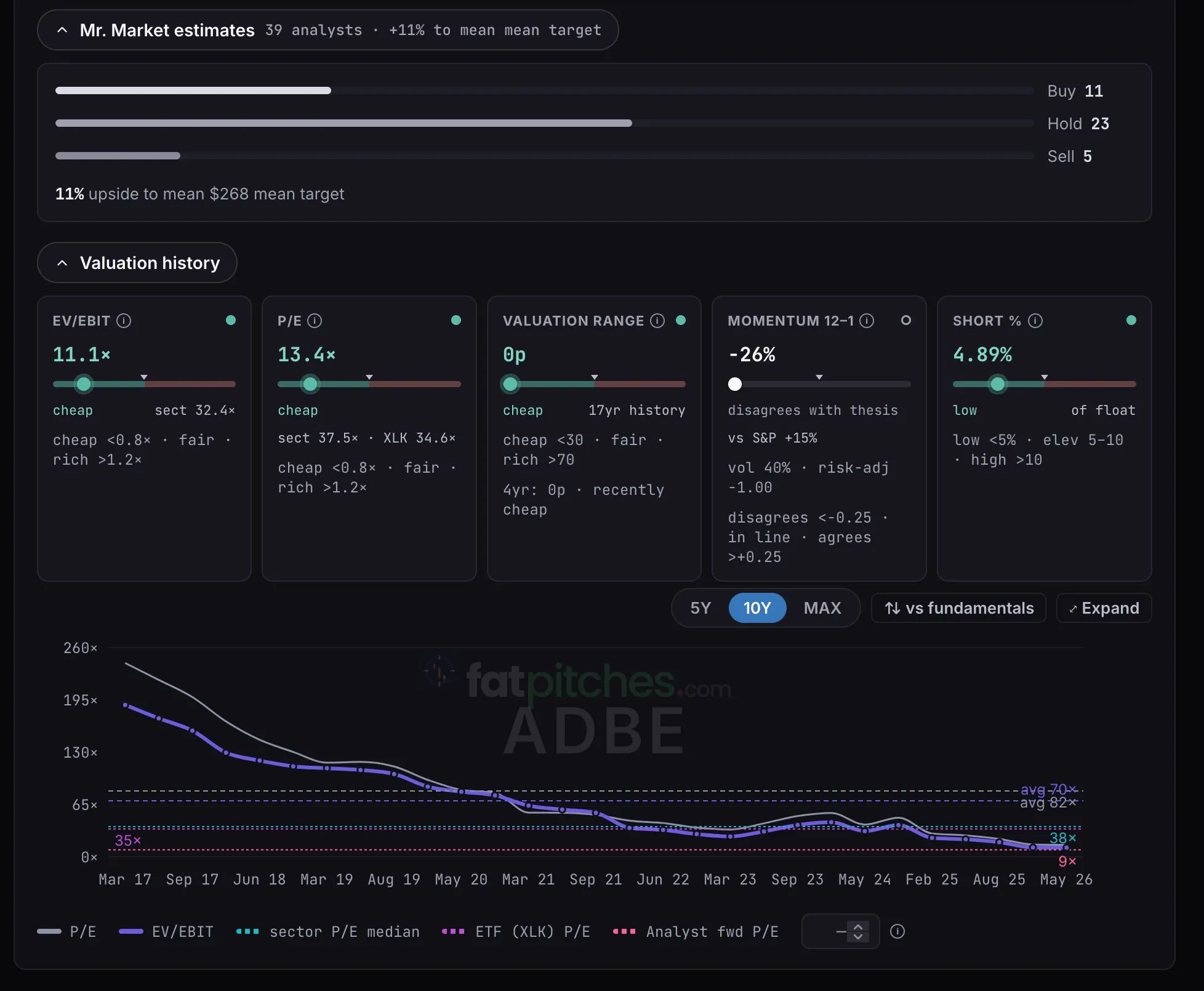Click the P/E green status dot
This screenshot has height=991, width=1204.
pyautogui.click(x=456, y=320)
